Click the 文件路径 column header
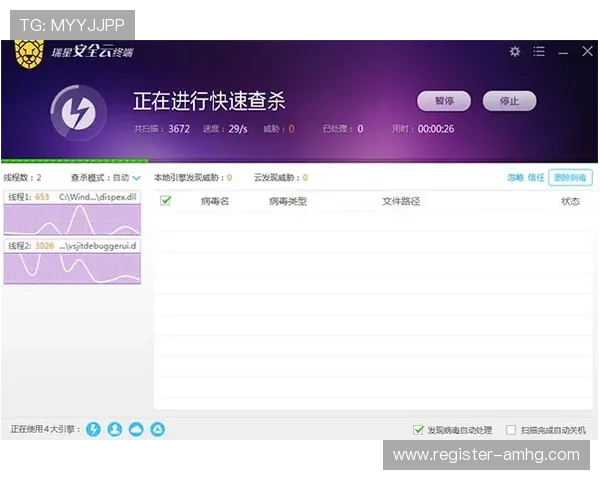Viewport: 600px width, 480px height. [401, 201]
